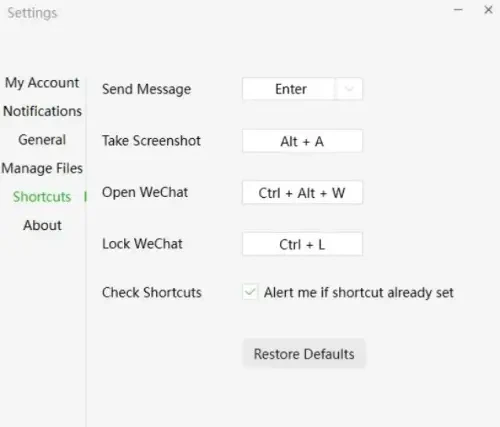This screenshot has height=427, width=500.
Task: Click the Alert me if shortcut already set label
Action: [x=359, y=293]
